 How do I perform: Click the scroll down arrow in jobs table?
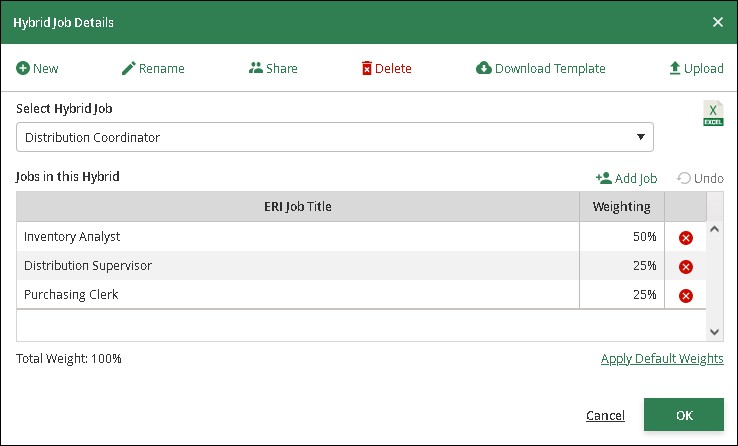(714, 332)
